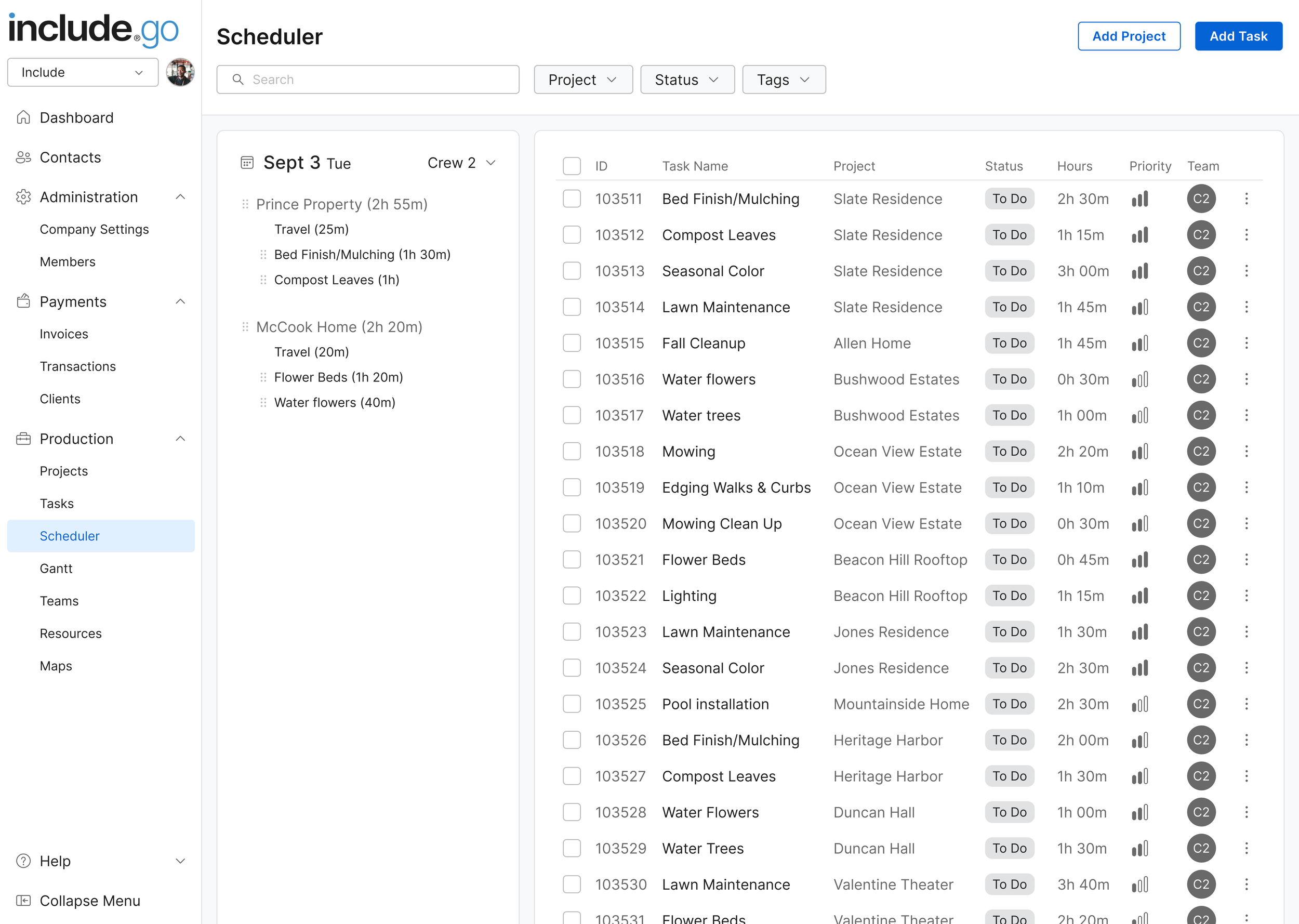
Task: Collapse the Payments sidebar section
Action: tap(180, 301)
